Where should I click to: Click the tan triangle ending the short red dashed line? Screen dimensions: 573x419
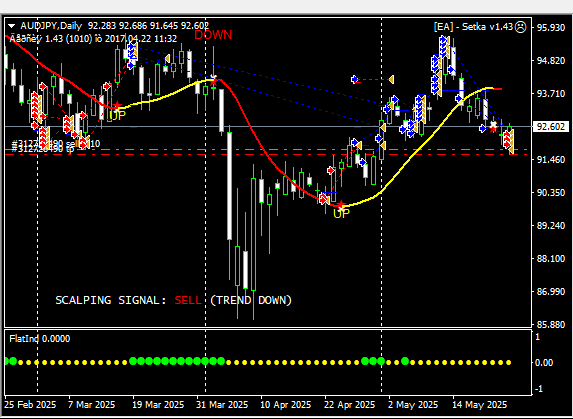click(391, 79)
